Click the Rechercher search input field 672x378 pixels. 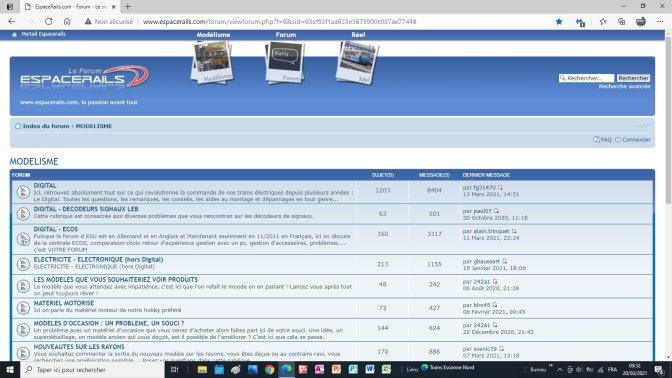586,78
